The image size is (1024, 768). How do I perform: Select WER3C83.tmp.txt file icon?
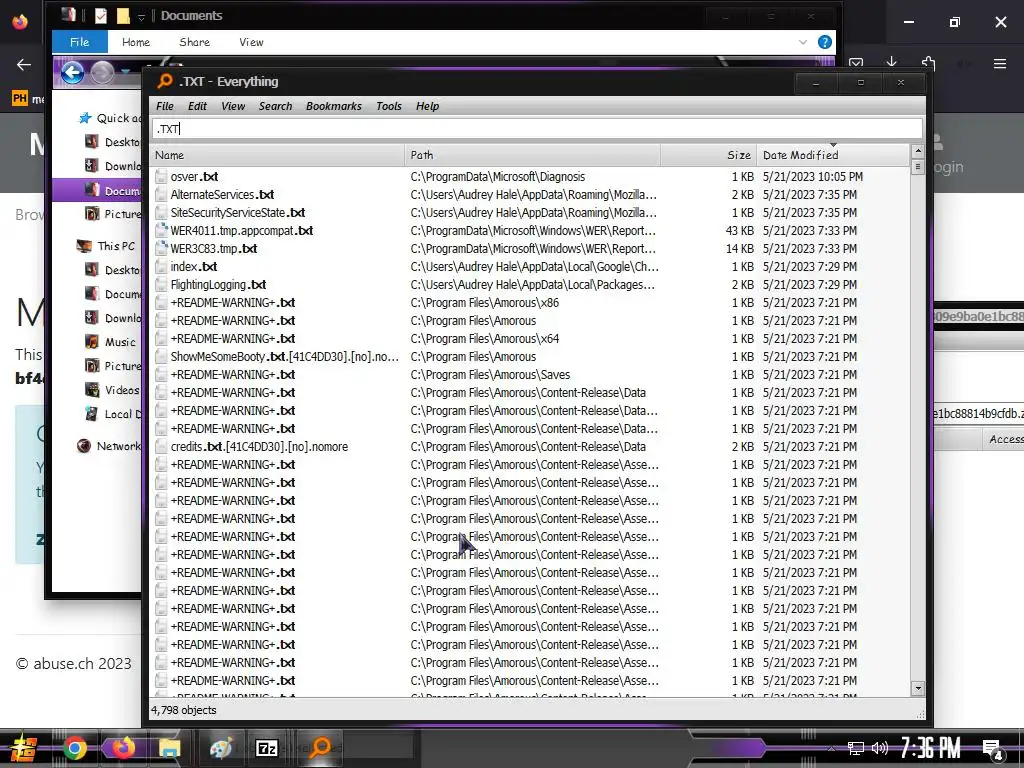click(161, 248)
